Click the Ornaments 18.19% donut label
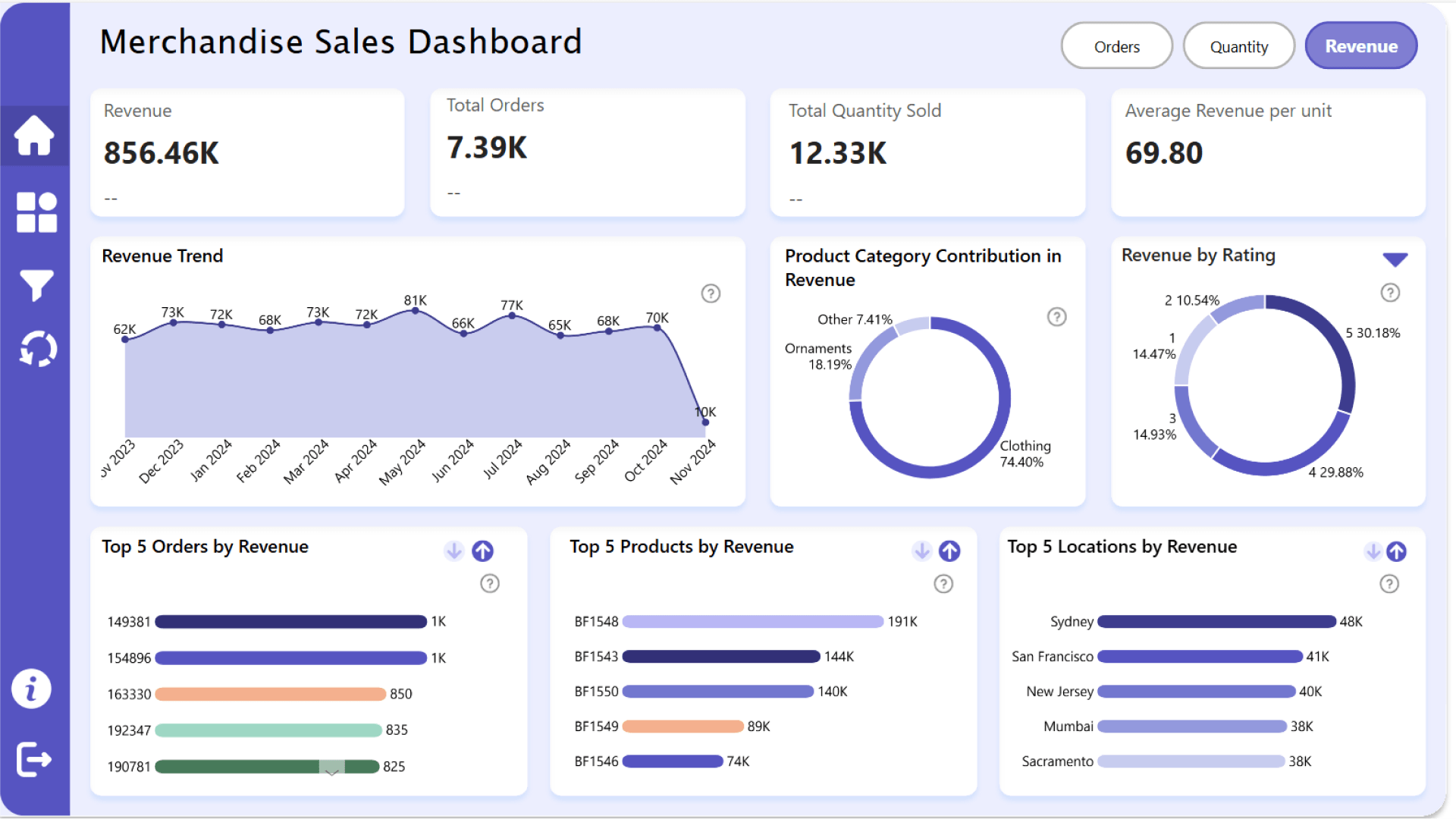The image size is (1456, 819). point(818,356)
